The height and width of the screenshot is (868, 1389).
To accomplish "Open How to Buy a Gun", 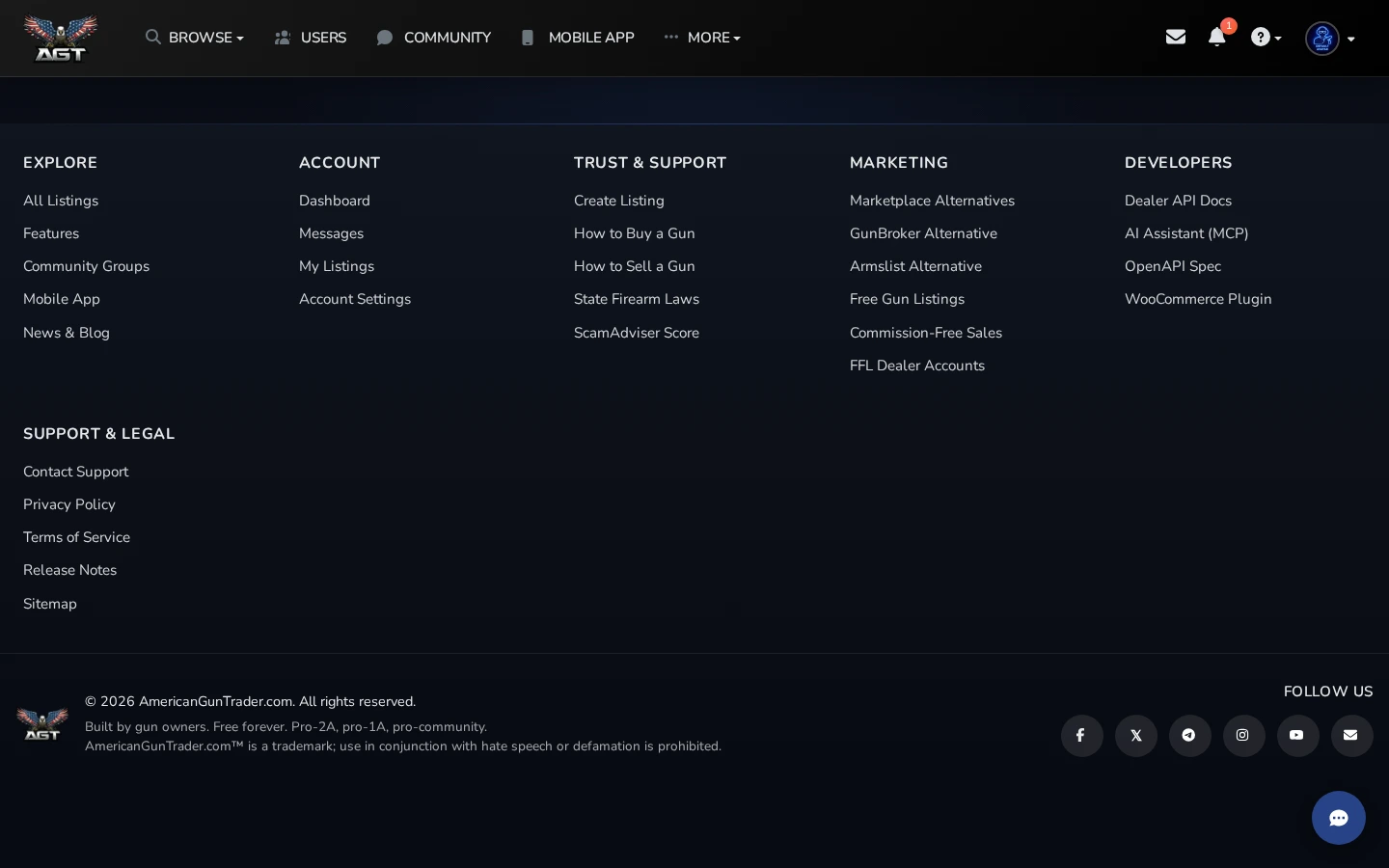I will (635, 233).
